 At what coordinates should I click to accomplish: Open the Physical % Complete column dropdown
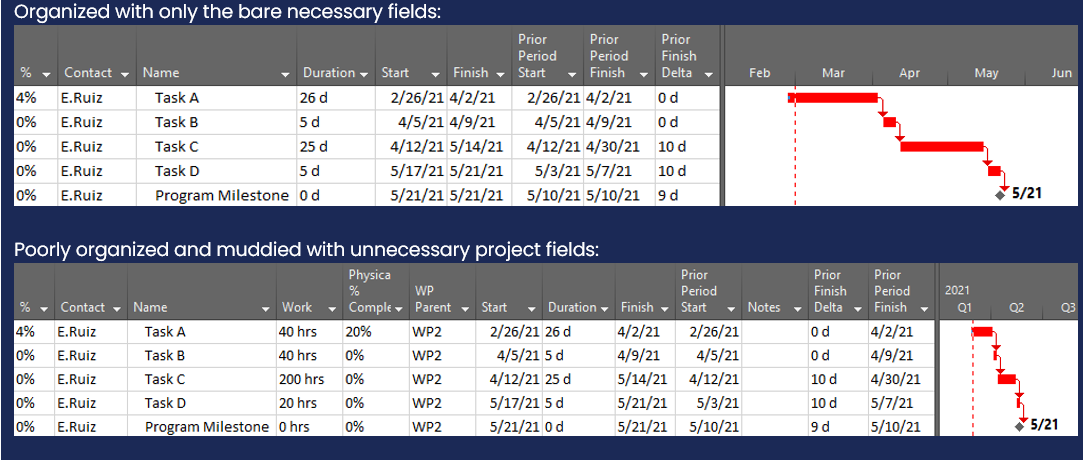point(398,308)
